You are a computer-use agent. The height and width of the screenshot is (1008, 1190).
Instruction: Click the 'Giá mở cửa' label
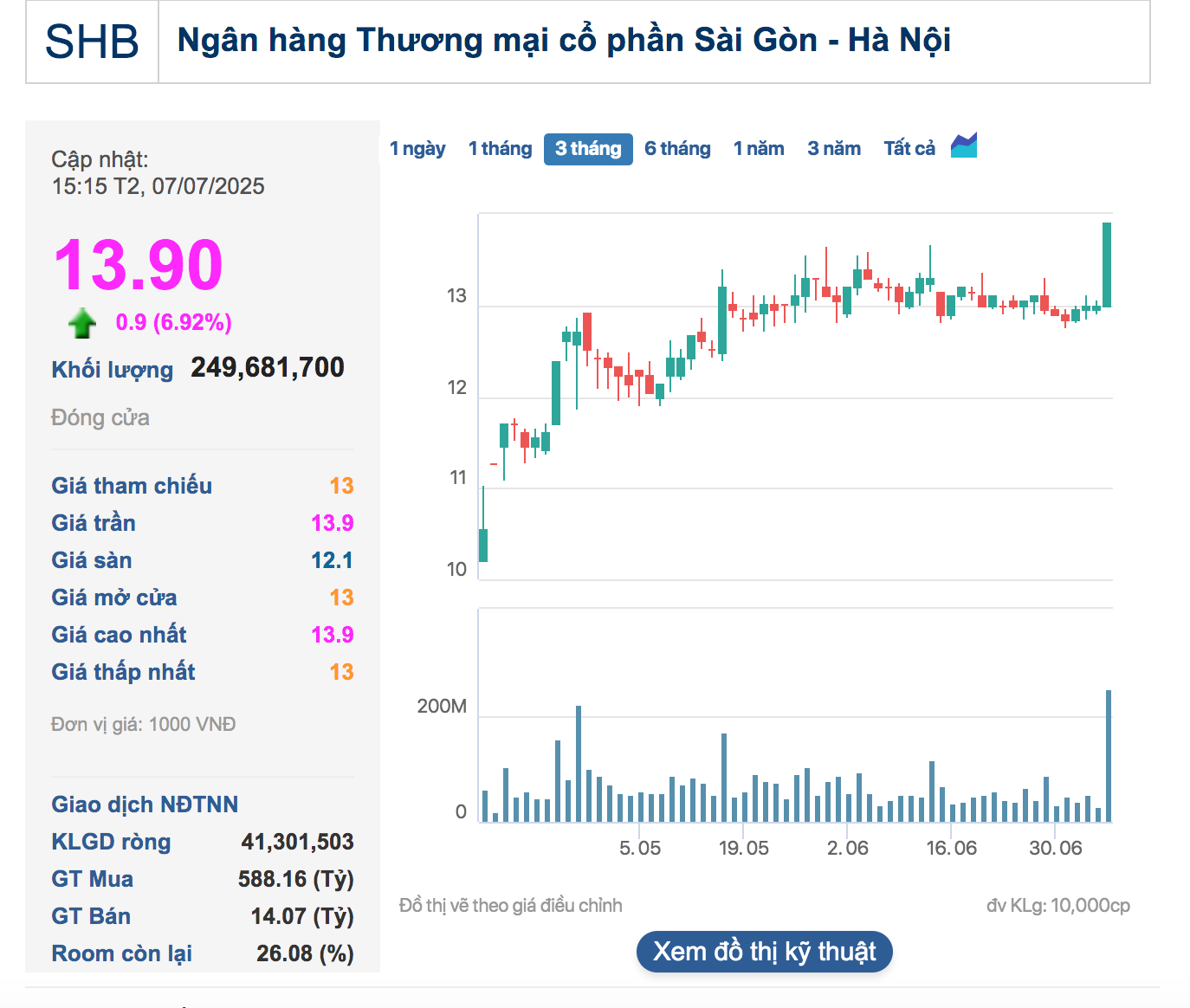(x=114, y=598)
